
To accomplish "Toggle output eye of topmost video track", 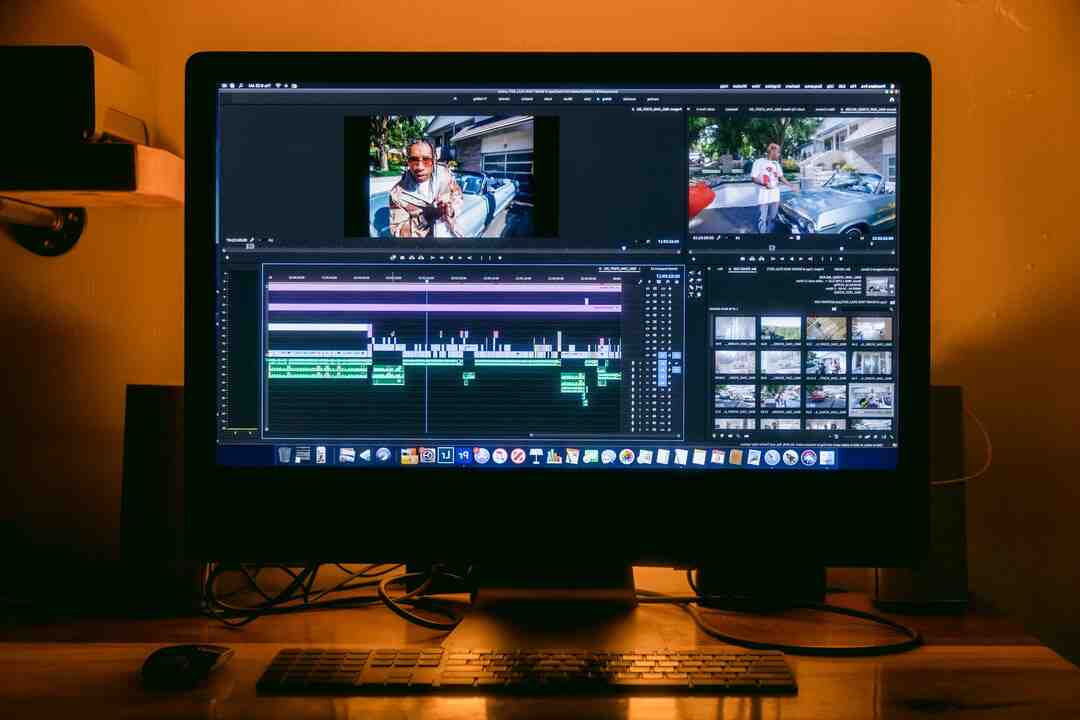I will click(647, 289).
